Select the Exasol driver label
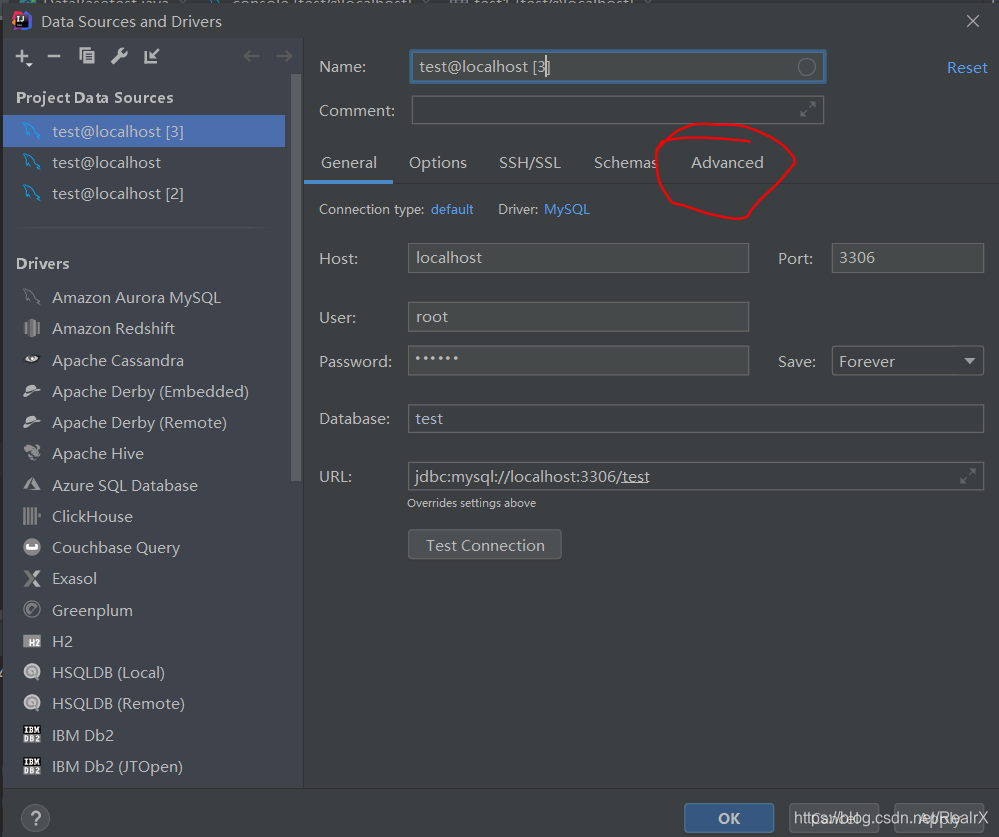Screen dimensions: 999x837 [75, 578]
